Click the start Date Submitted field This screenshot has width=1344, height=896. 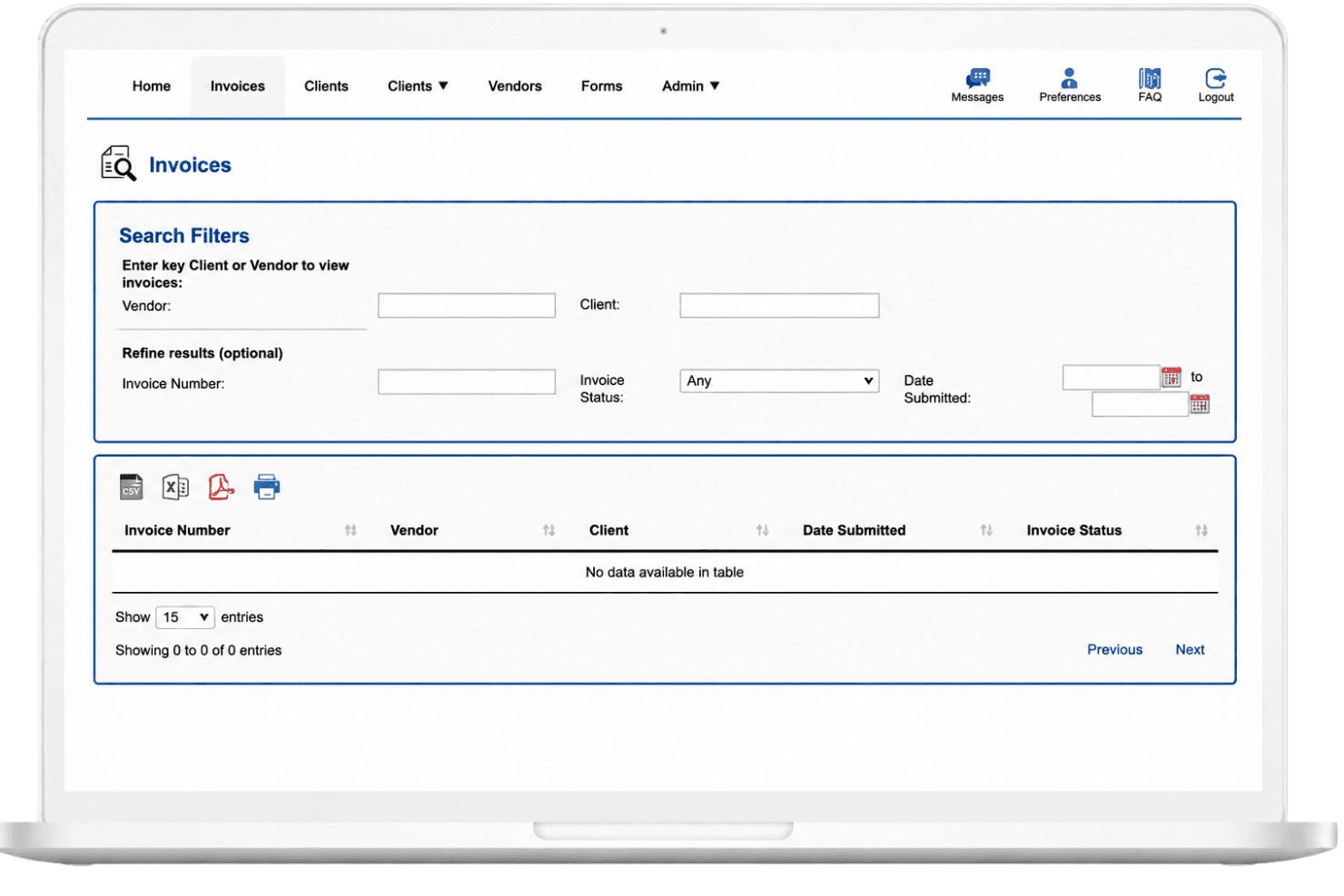pyautogui.click(x=1112, y=378)
